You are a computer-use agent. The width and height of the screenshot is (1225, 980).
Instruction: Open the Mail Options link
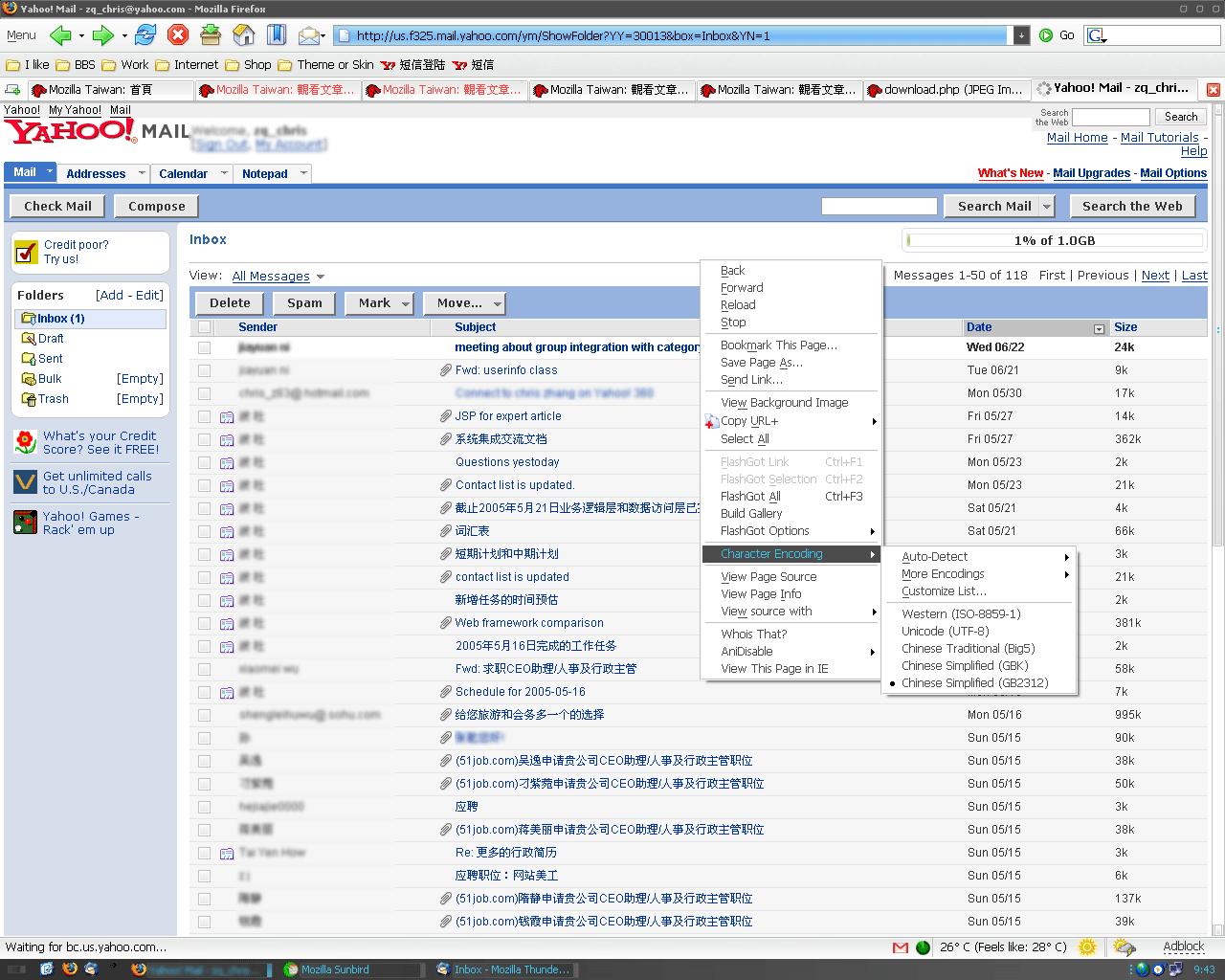click(x=1172, y=173)
